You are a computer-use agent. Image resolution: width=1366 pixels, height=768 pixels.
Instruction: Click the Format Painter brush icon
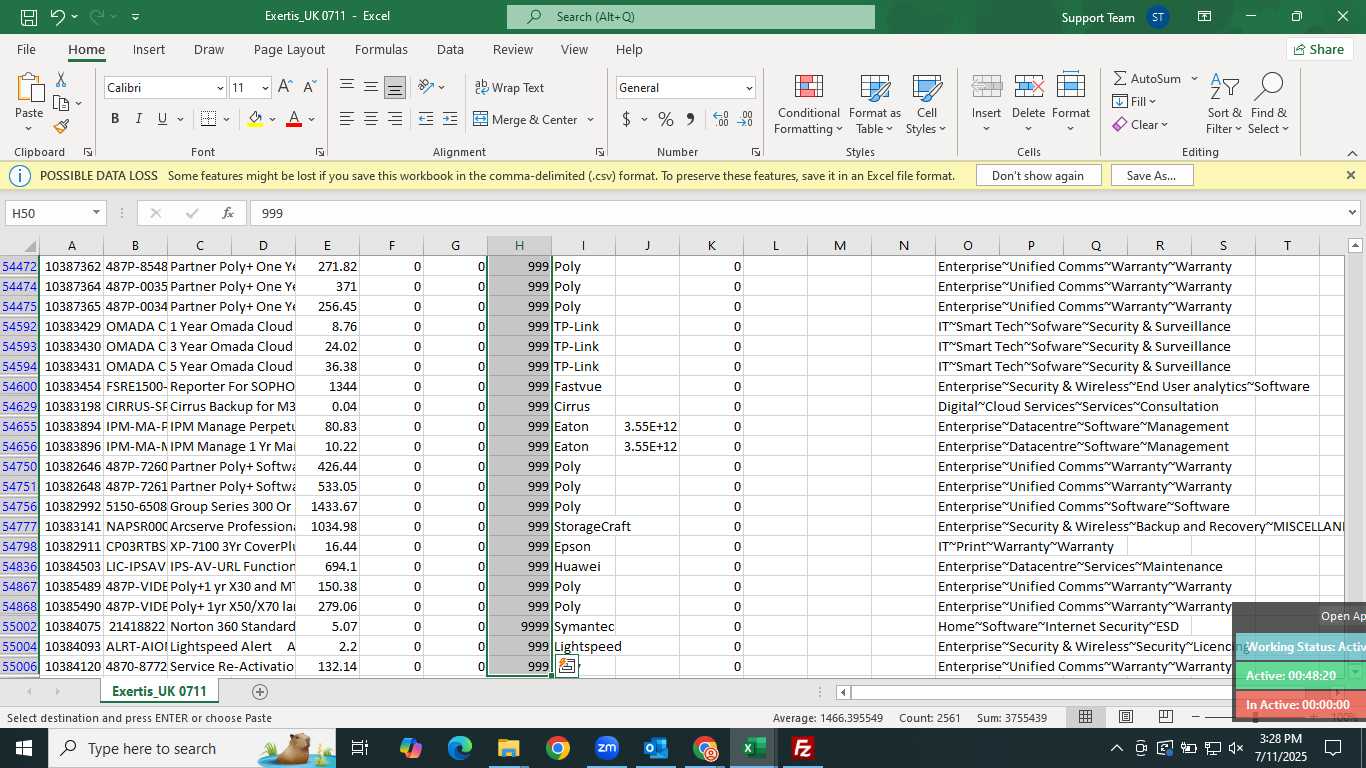click(61, 126)
